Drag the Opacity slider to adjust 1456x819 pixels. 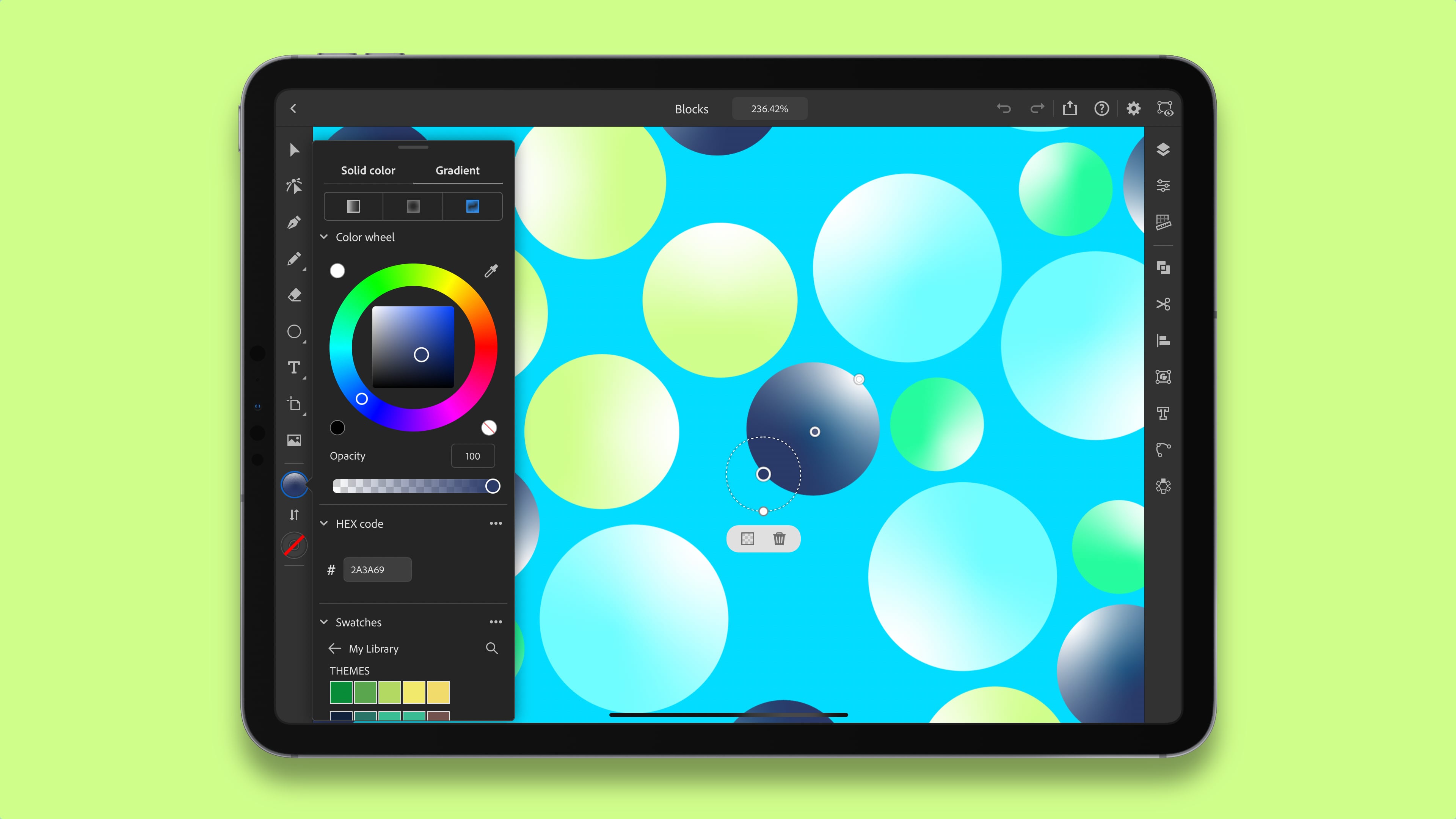[492, 486]
